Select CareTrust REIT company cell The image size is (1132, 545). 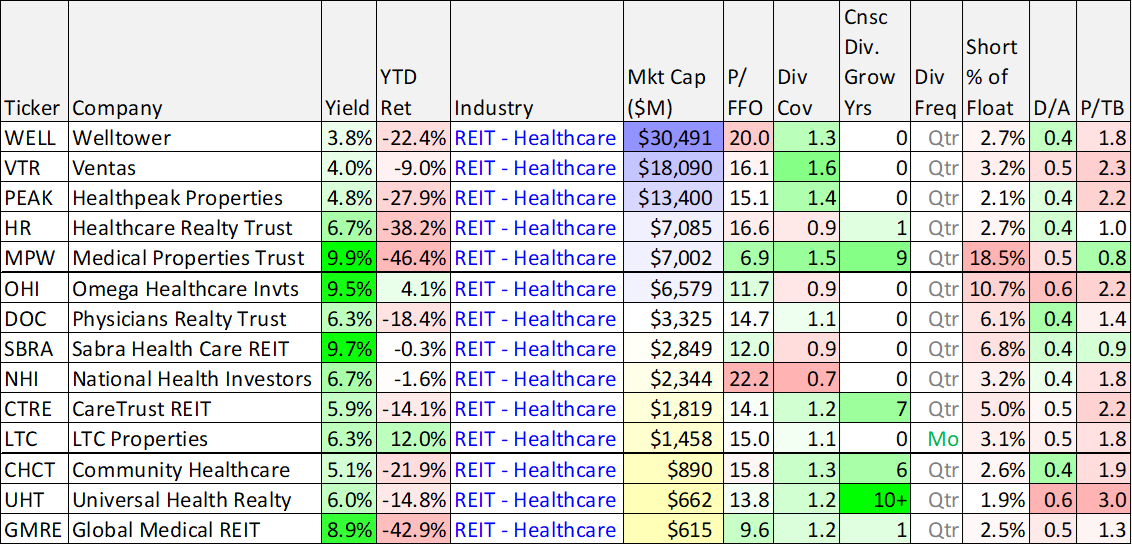click(x=195, y=409)
